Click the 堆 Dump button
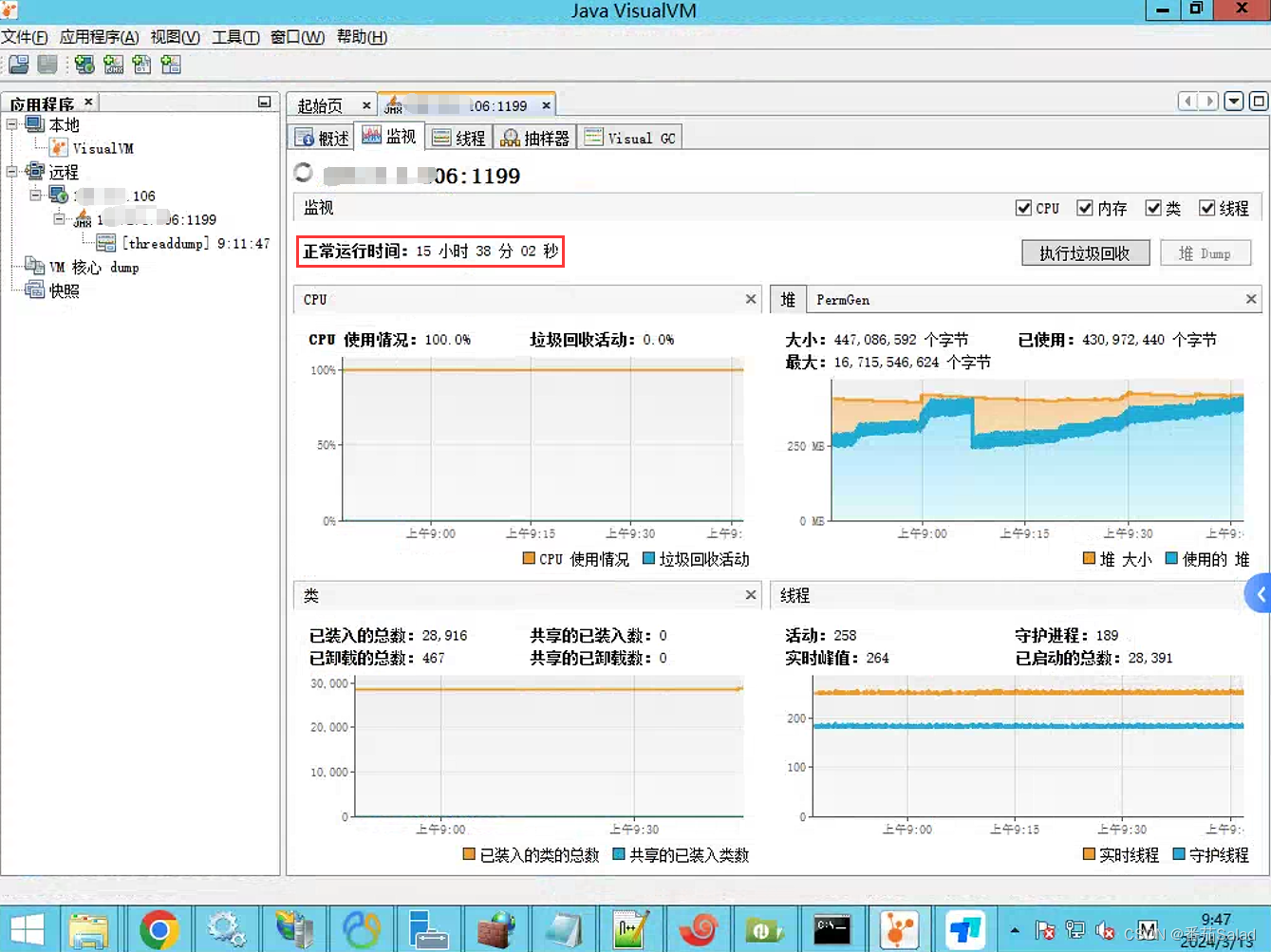 pos(1206,252)
